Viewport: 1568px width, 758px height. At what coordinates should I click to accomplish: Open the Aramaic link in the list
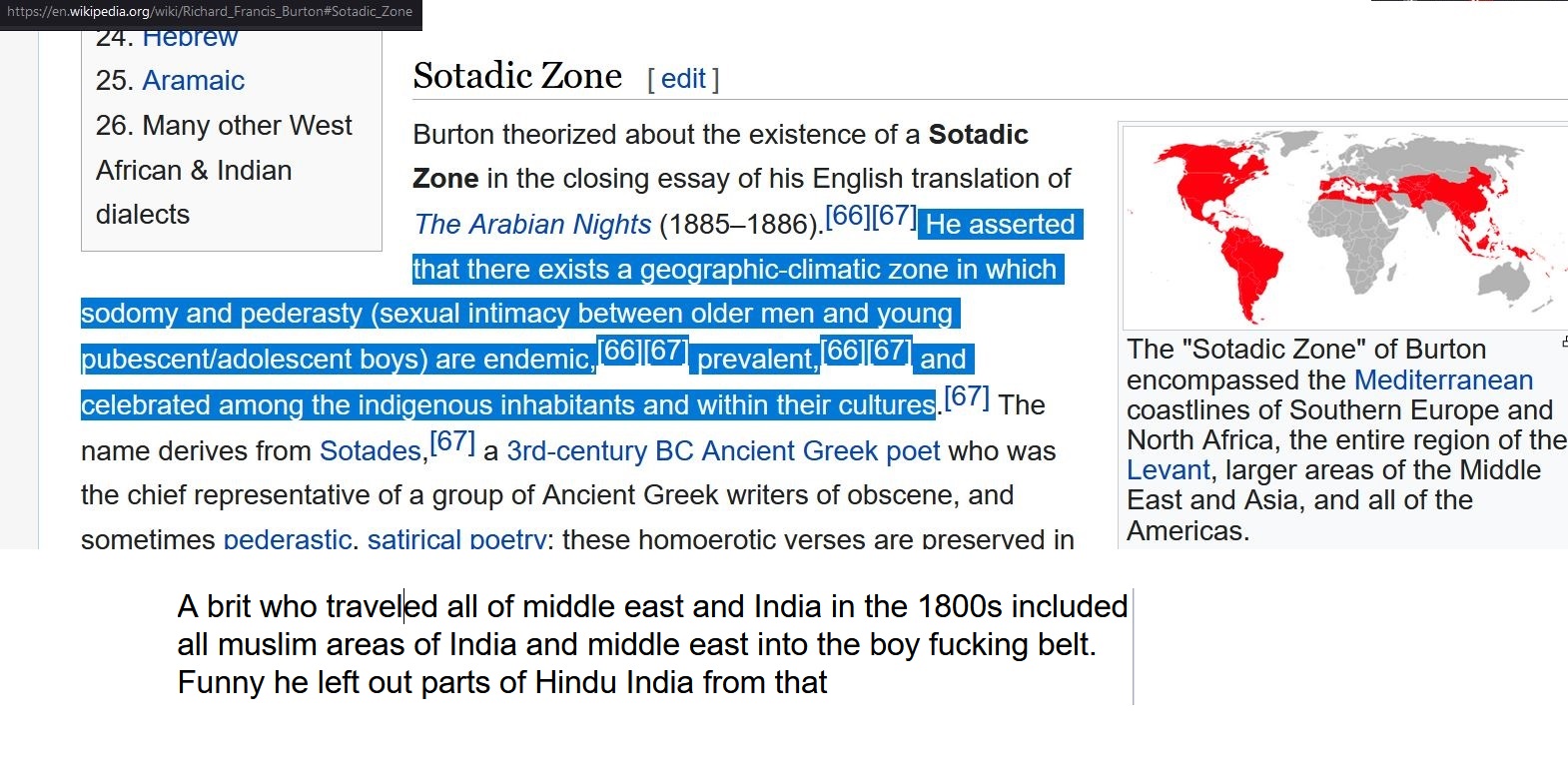click(x=193, y=81)
